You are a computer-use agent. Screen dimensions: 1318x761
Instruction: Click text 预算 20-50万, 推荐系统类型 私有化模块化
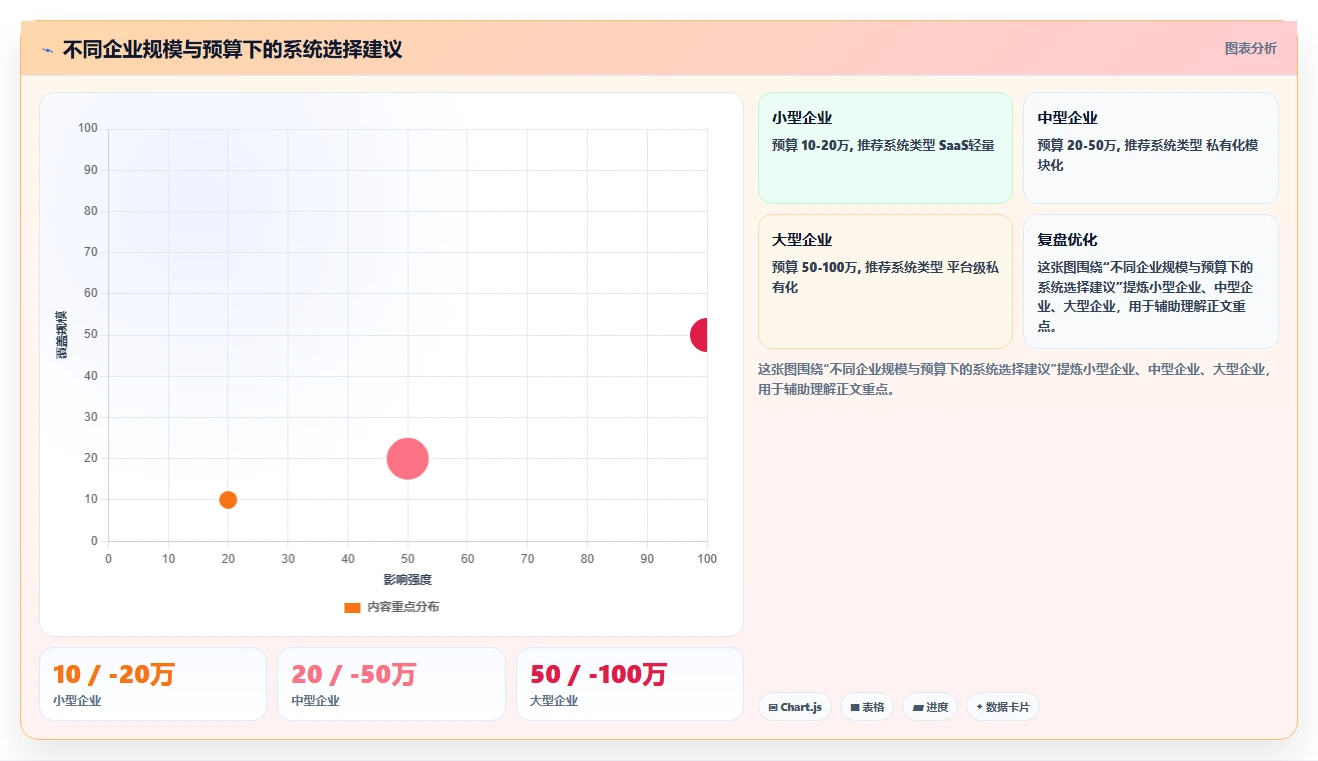(1148, 155)
